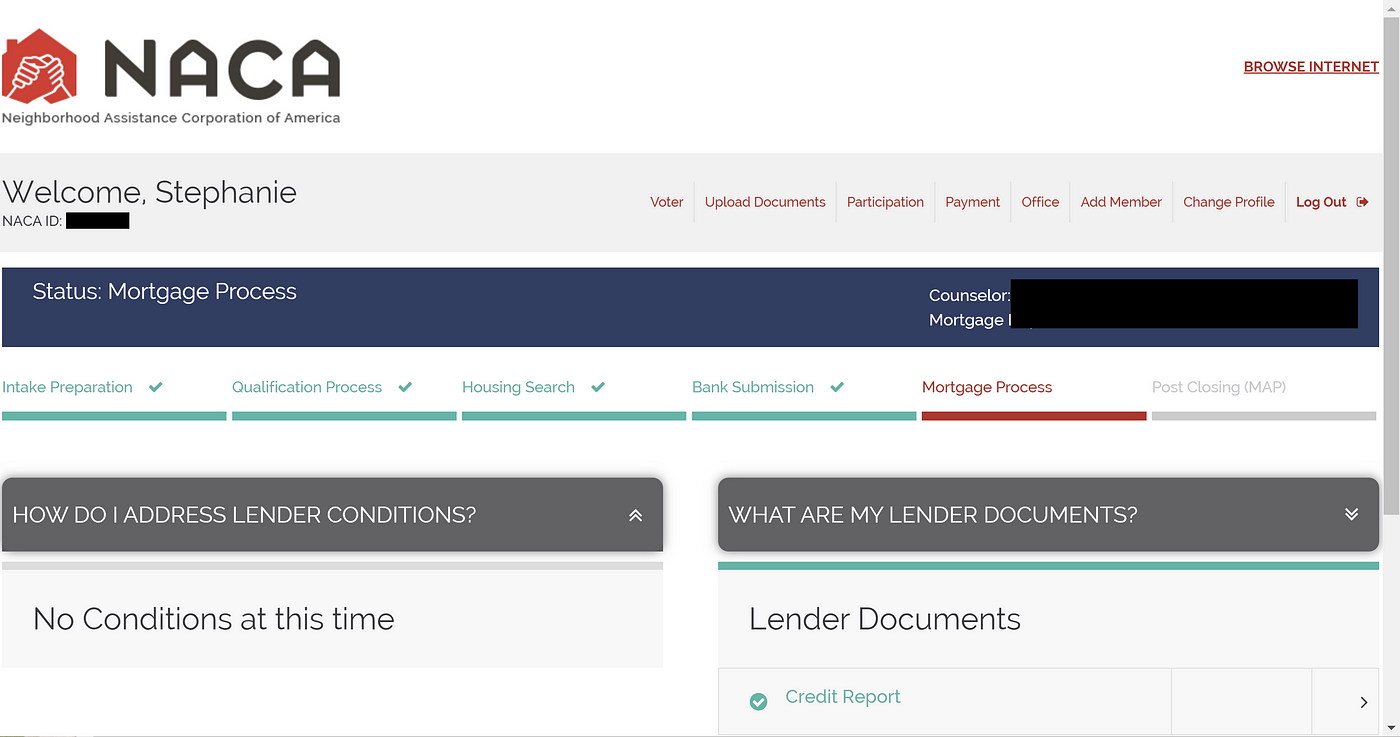Click Neighborhood Assistance Corporation of America tagline
This screenshot has height=737, width=1400.
tap(171, 118)
